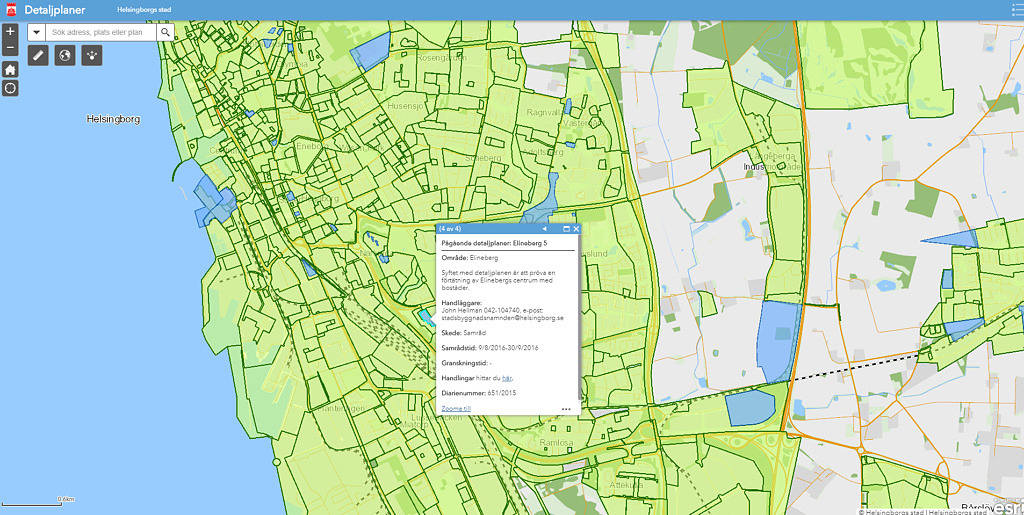This screenshot has width=1024, height=515.
Task: Start the search with the magnifier button
Action: pyautogui.click(x=165, y=32)
